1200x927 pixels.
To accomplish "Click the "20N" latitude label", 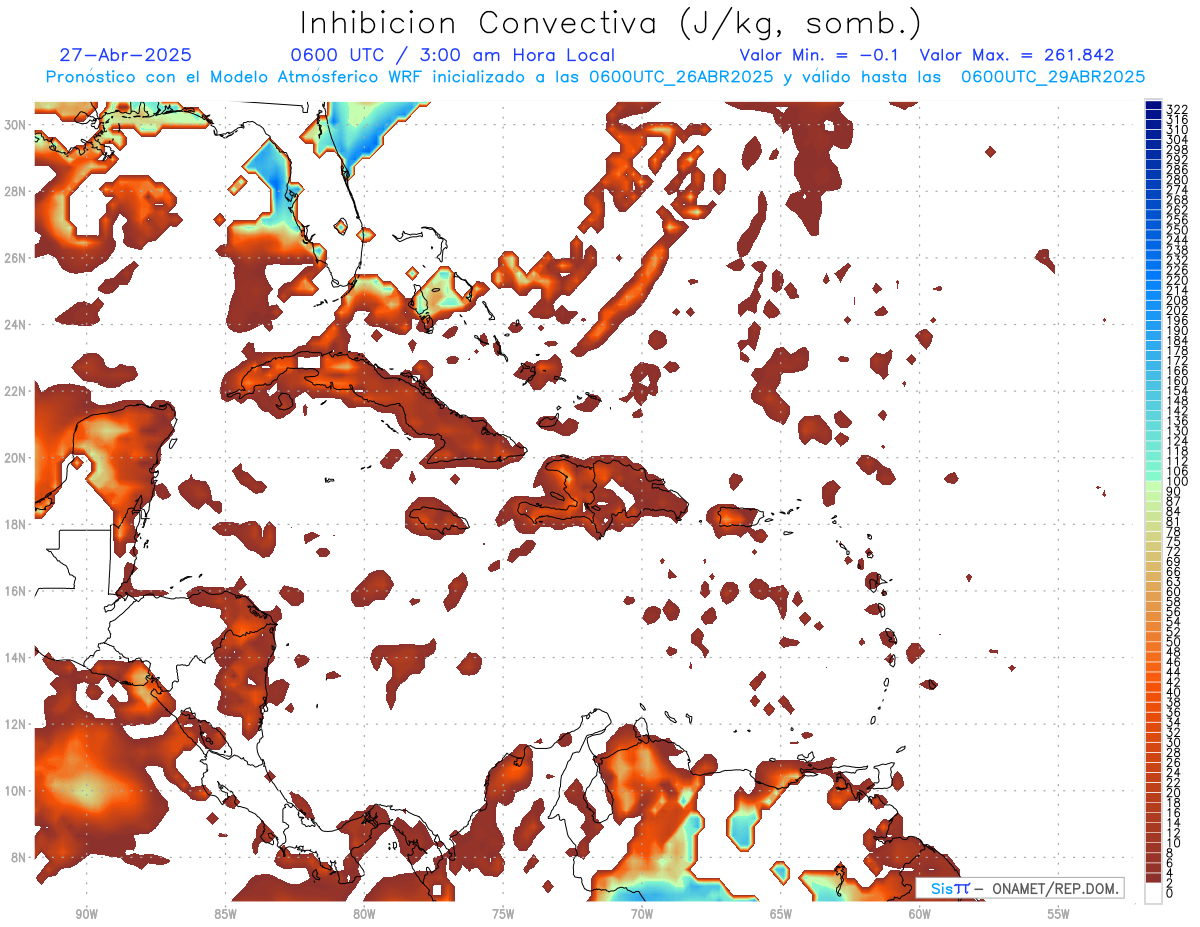I will coord(15,458).
